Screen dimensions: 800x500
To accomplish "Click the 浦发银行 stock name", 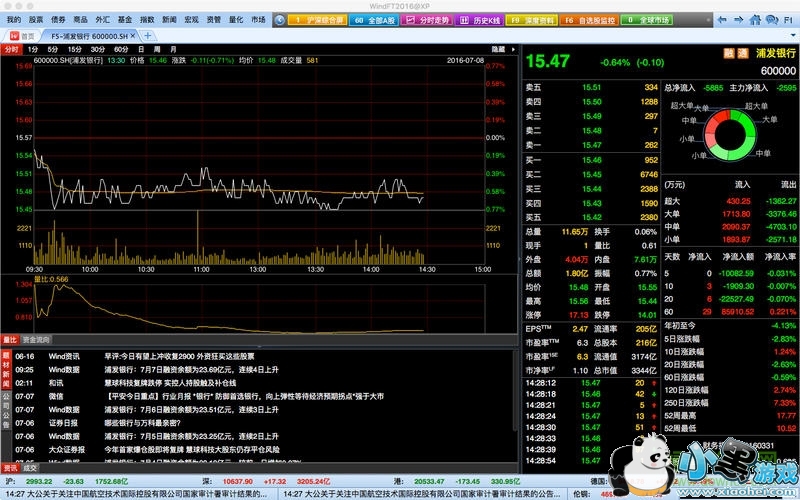I will tap(776, 53).
